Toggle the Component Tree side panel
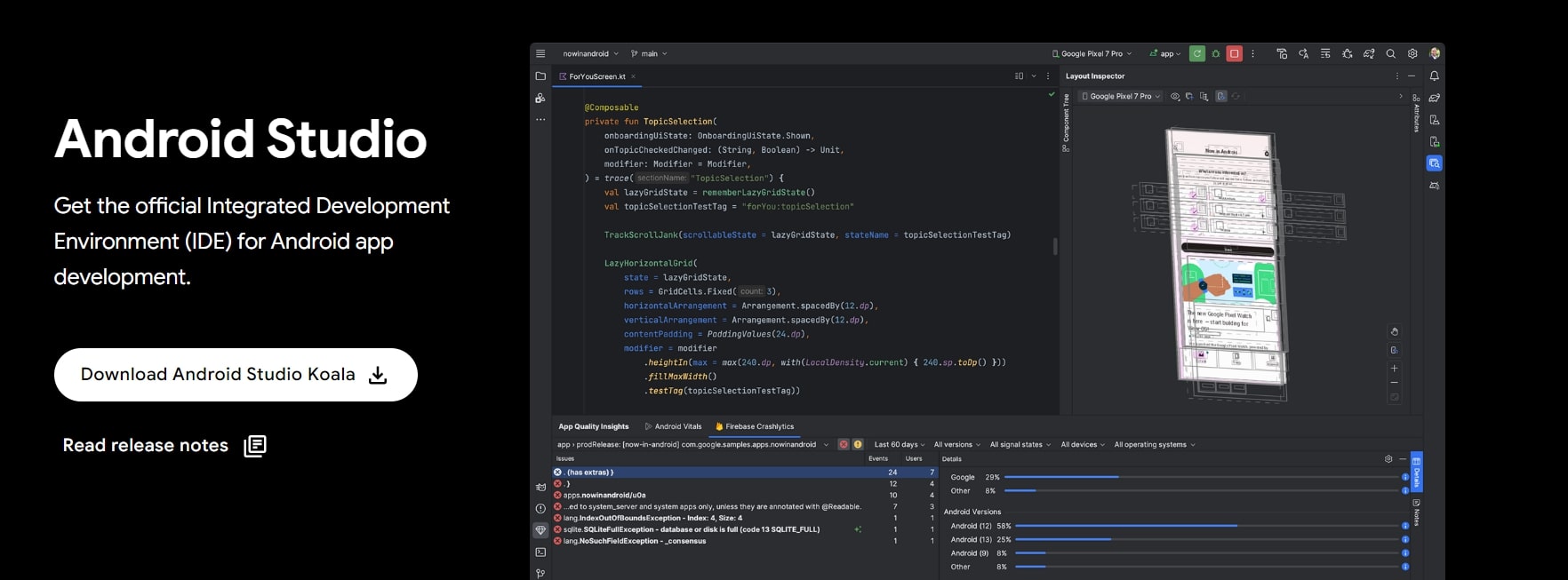This screenshot has width=1568, height=580. (x=1066, y=123)
